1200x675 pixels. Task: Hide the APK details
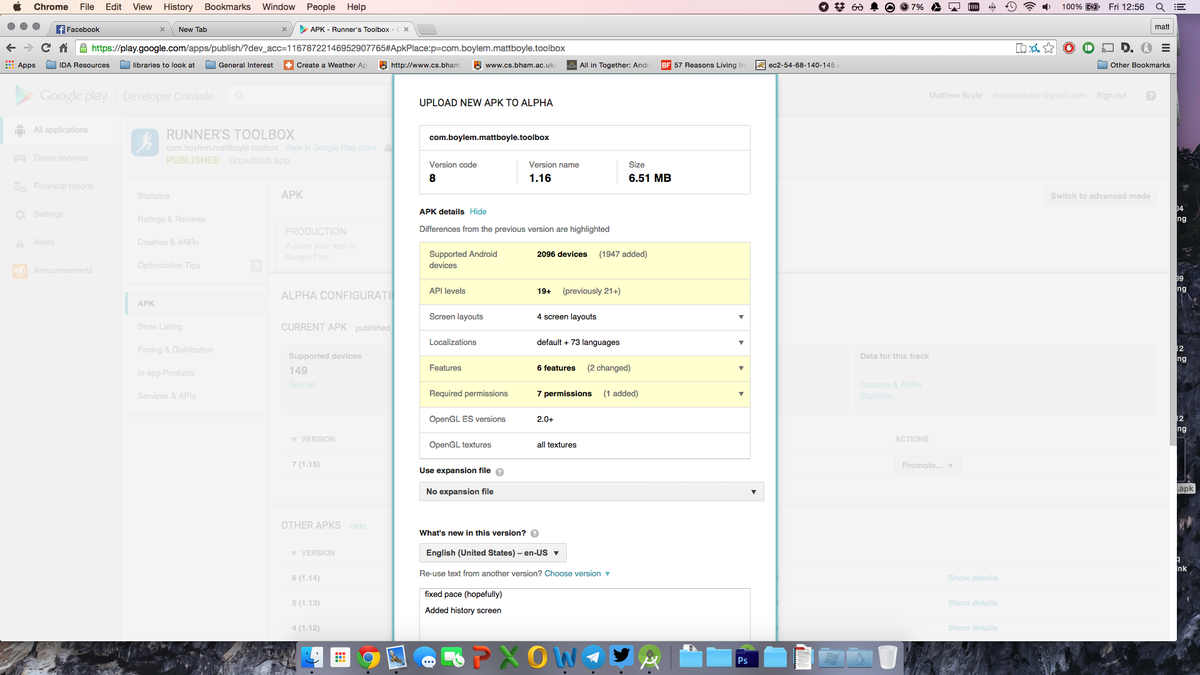click(478, 212)
